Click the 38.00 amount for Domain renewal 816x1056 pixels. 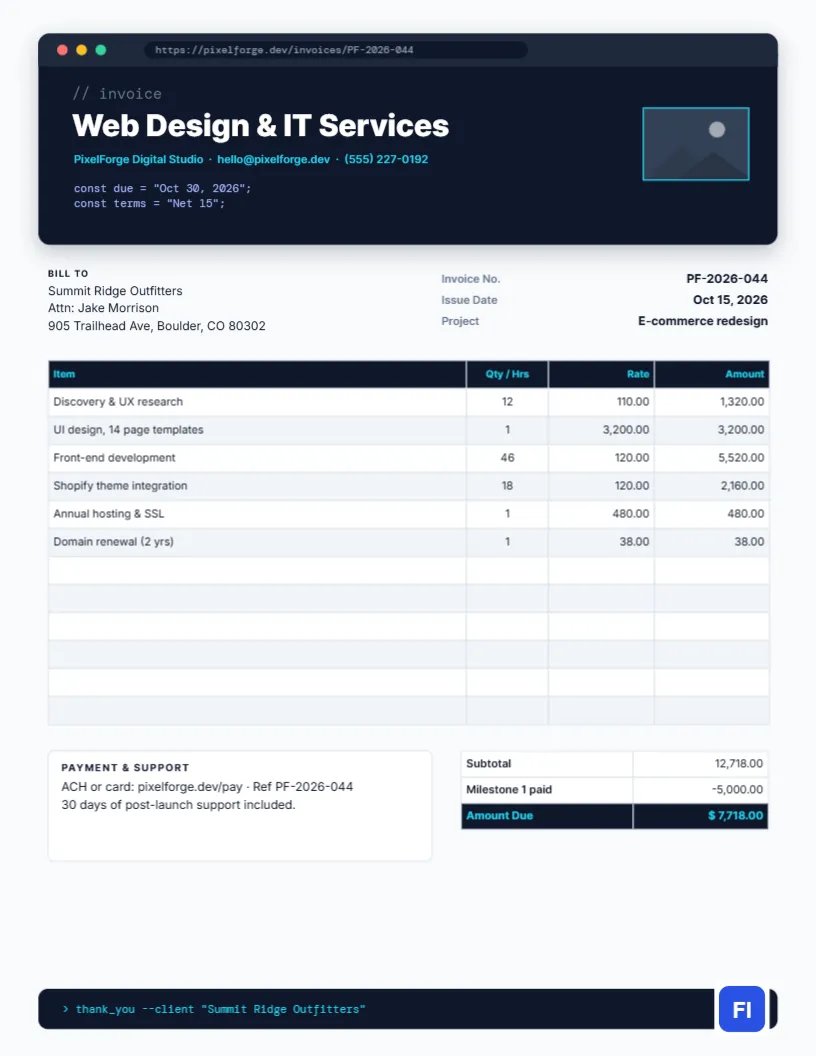click(749, 541)
